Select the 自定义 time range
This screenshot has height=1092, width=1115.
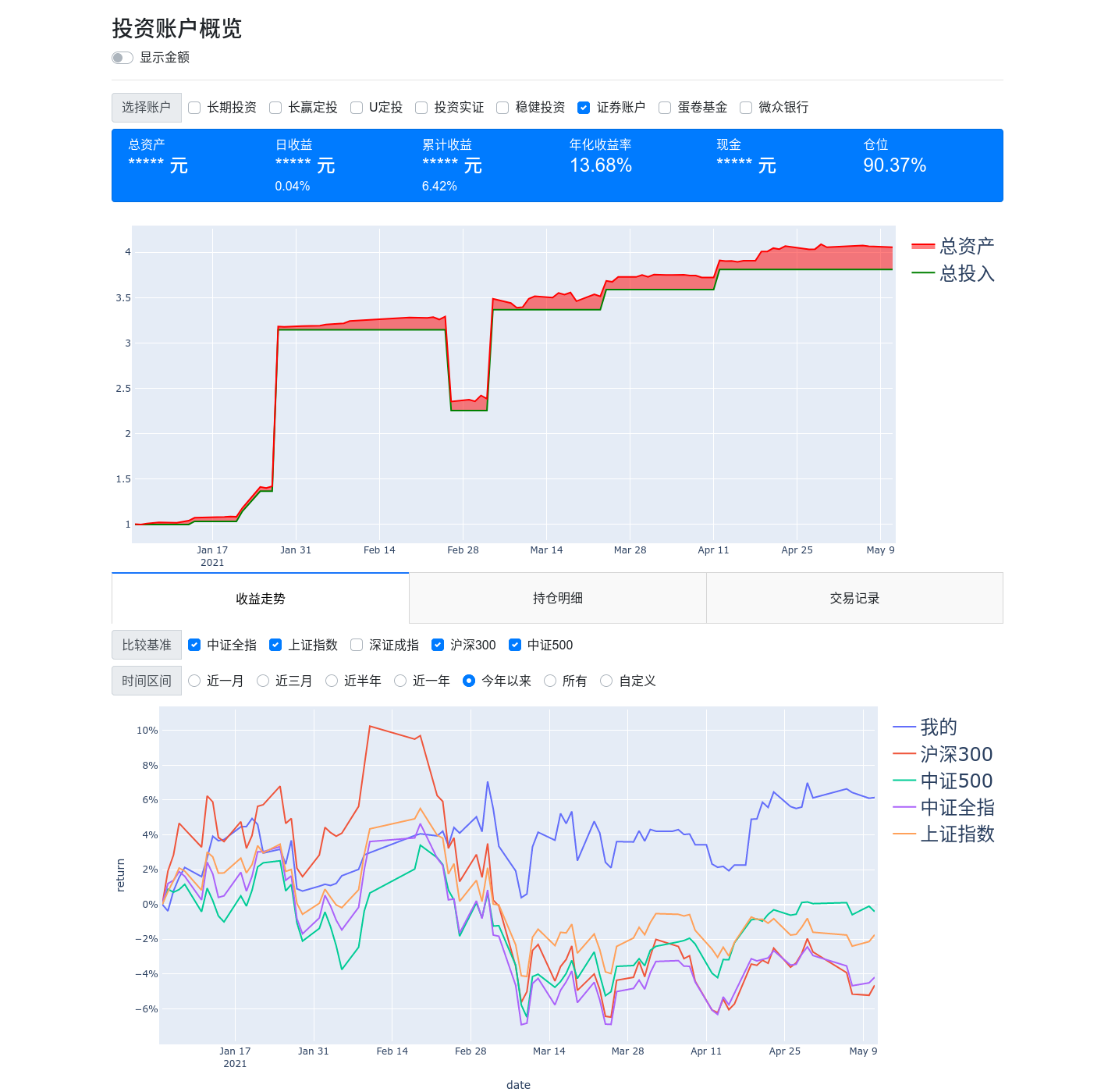(606, 681)
